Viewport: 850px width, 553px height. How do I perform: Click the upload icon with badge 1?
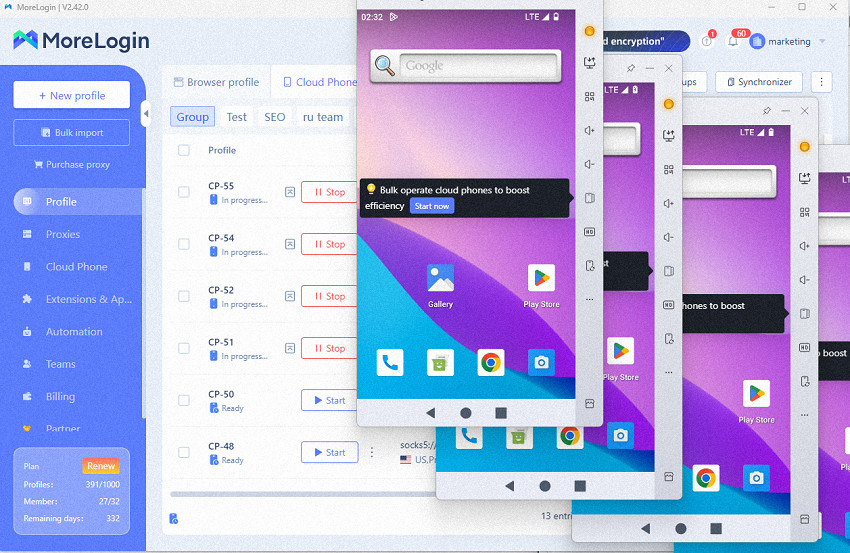click(706, 41)
